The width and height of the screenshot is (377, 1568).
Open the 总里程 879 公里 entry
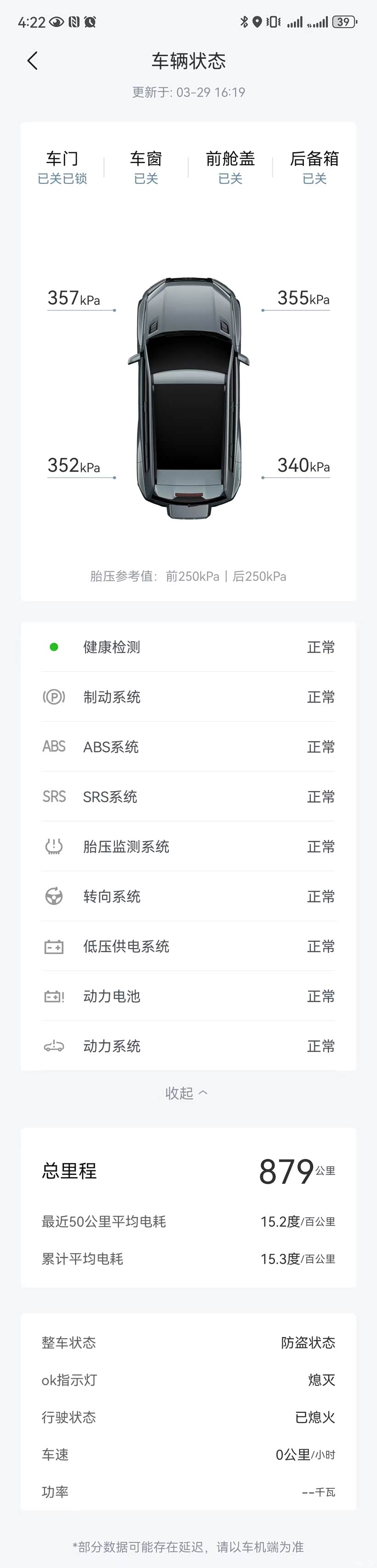188,1171
